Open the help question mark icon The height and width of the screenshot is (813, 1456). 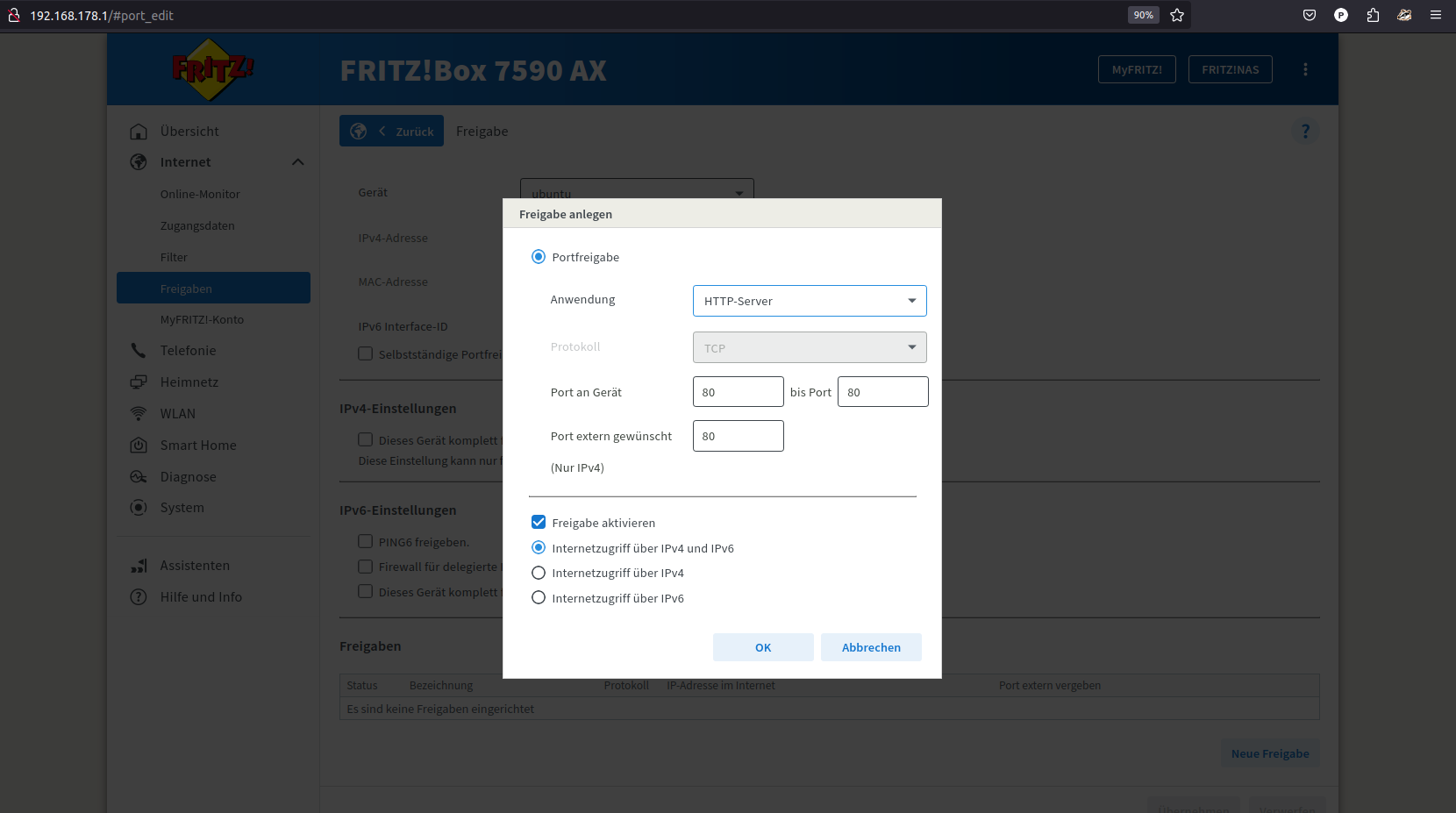[1305, 132]
